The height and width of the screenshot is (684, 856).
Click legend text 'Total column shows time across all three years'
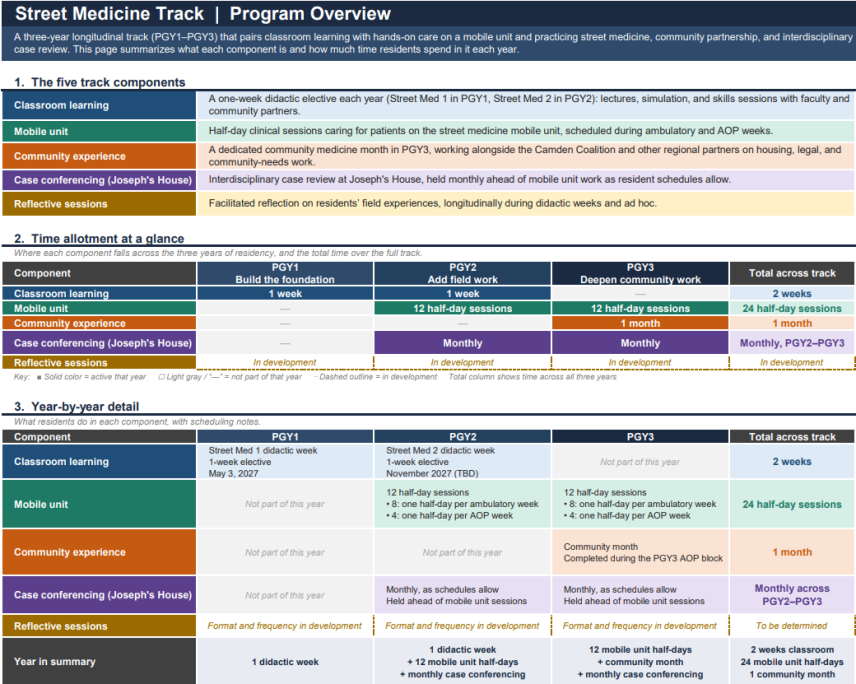pyautogui.click(x=532, y=377)
